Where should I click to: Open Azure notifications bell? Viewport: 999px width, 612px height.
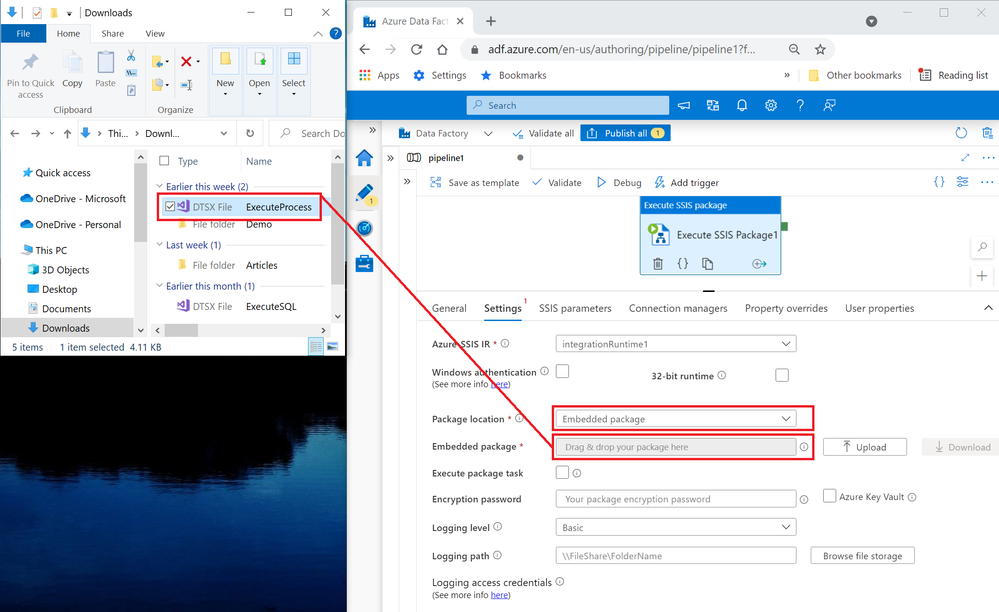[742, 105]
